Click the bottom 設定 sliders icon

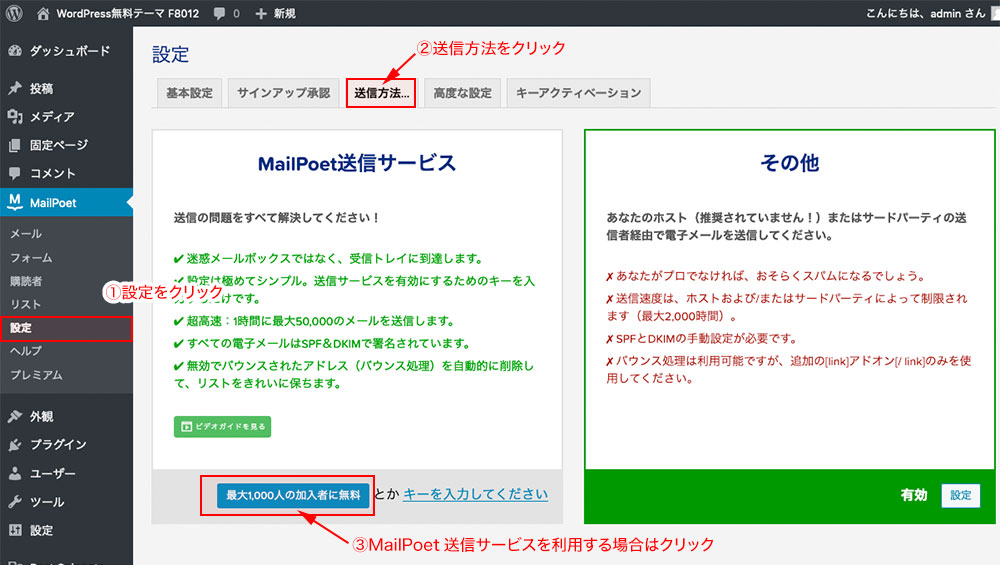(x=15, y=530)
